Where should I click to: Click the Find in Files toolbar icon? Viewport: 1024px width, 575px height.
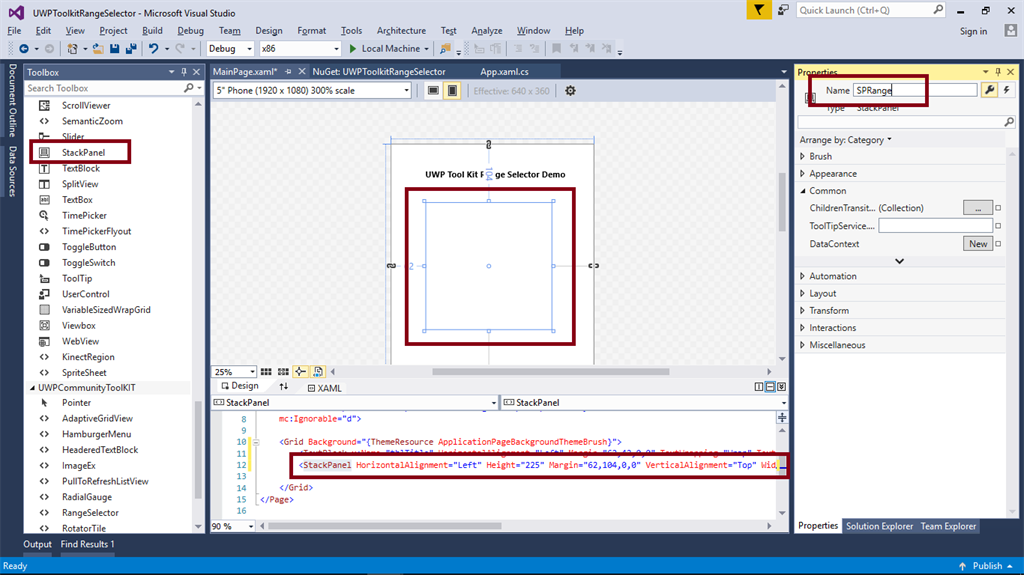(x=445, y=48)
